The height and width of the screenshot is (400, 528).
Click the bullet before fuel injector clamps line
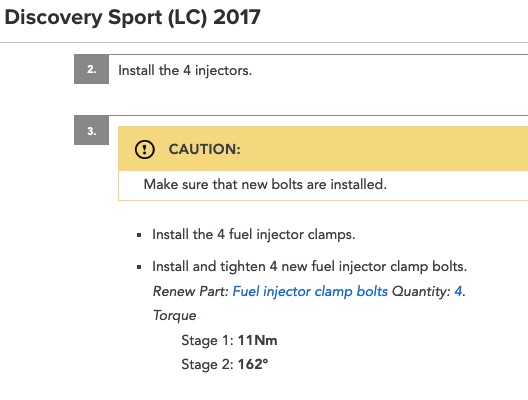pyautogui.click(x=139, y=235)
